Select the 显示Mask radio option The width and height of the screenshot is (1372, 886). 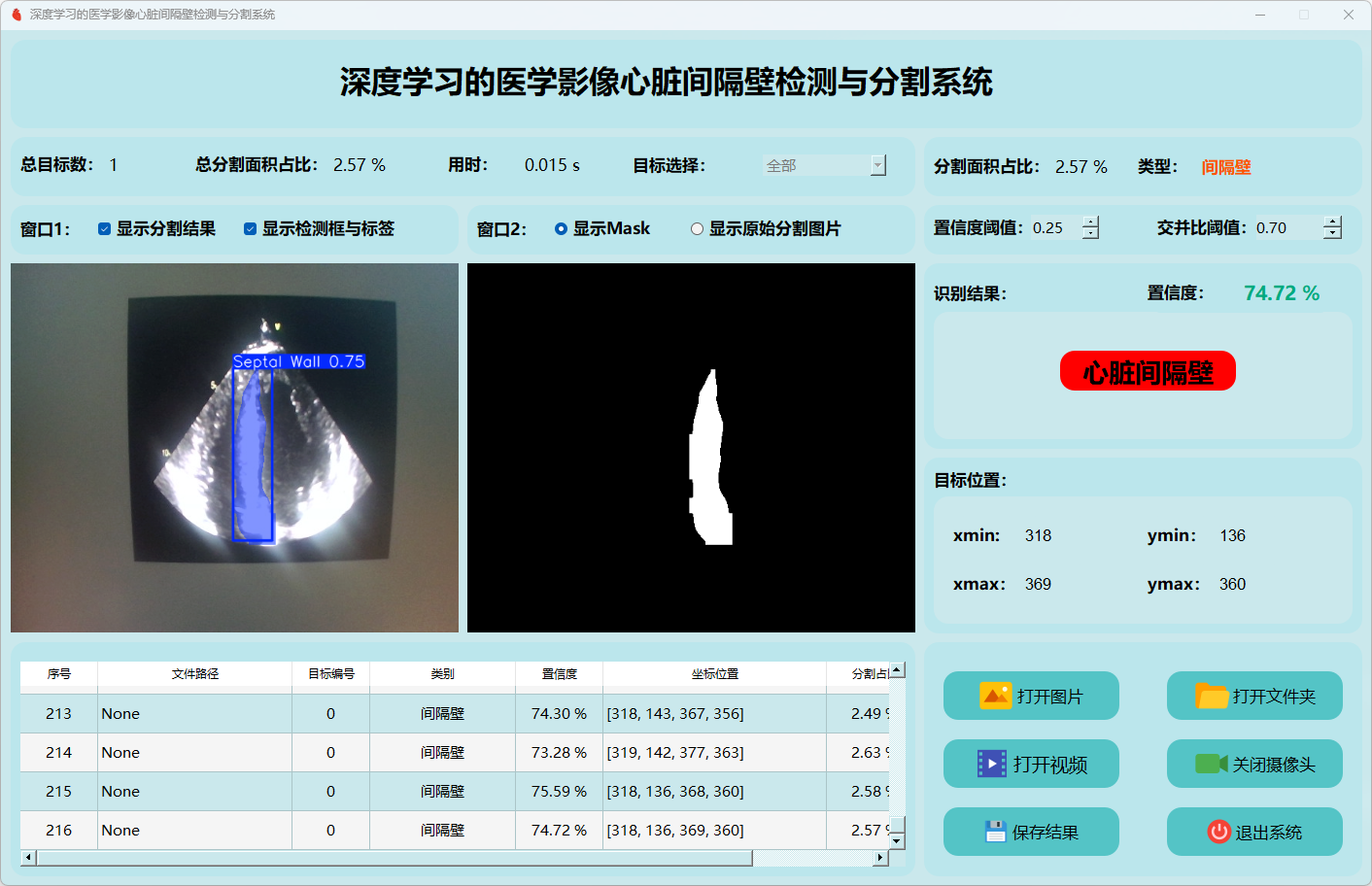(x=561, y=229)
